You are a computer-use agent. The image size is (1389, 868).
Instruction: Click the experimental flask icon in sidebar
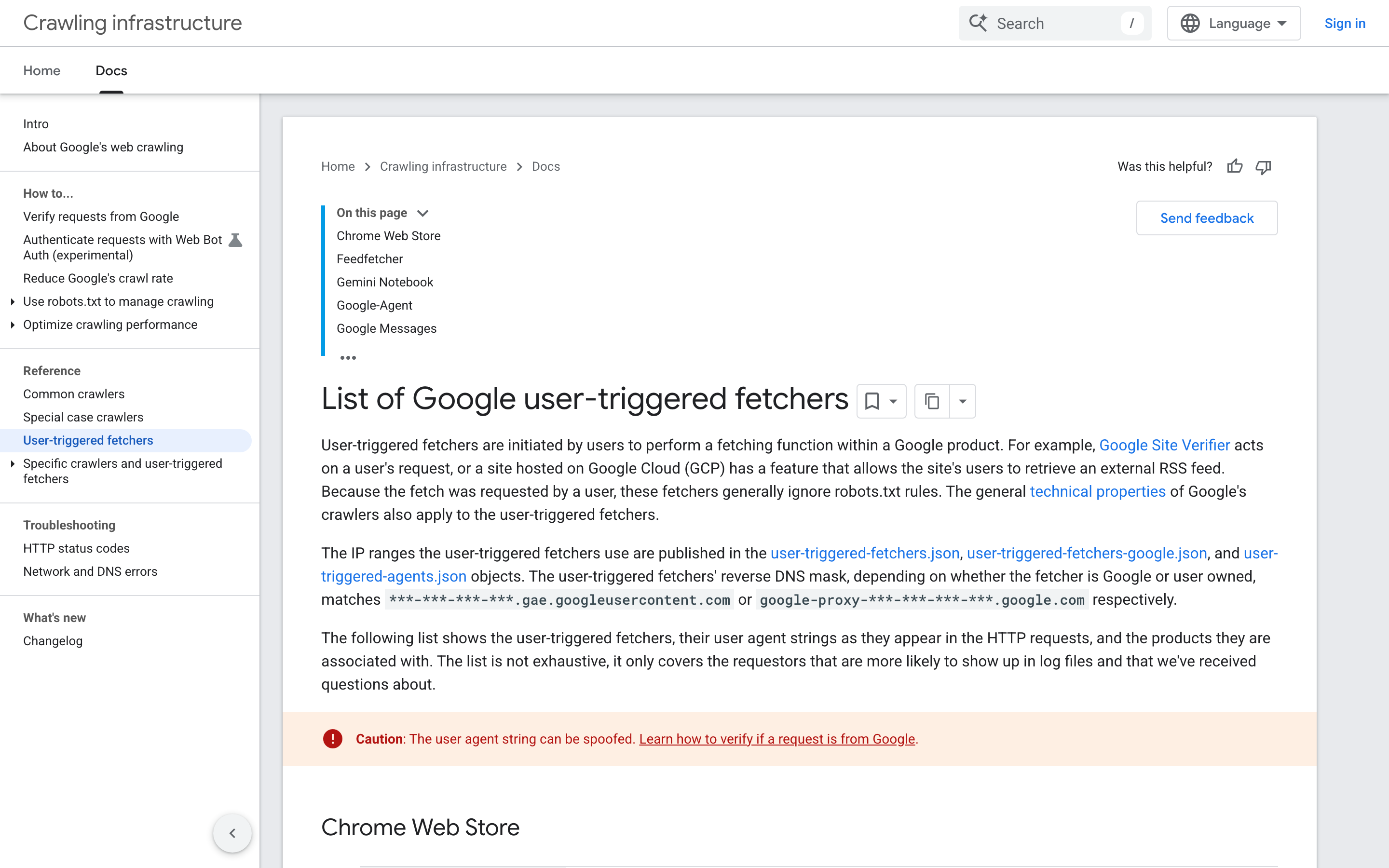coord(235,240)
